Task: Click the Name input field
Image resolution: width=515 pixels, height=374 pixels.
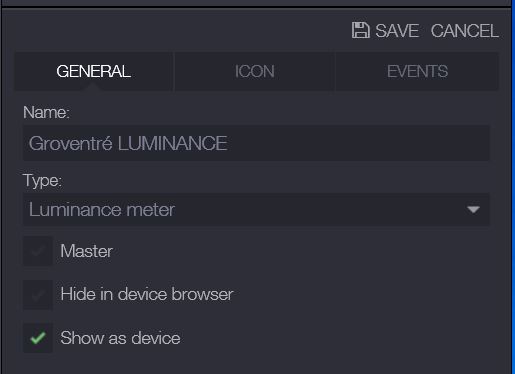Action: (x=256, y=143)
